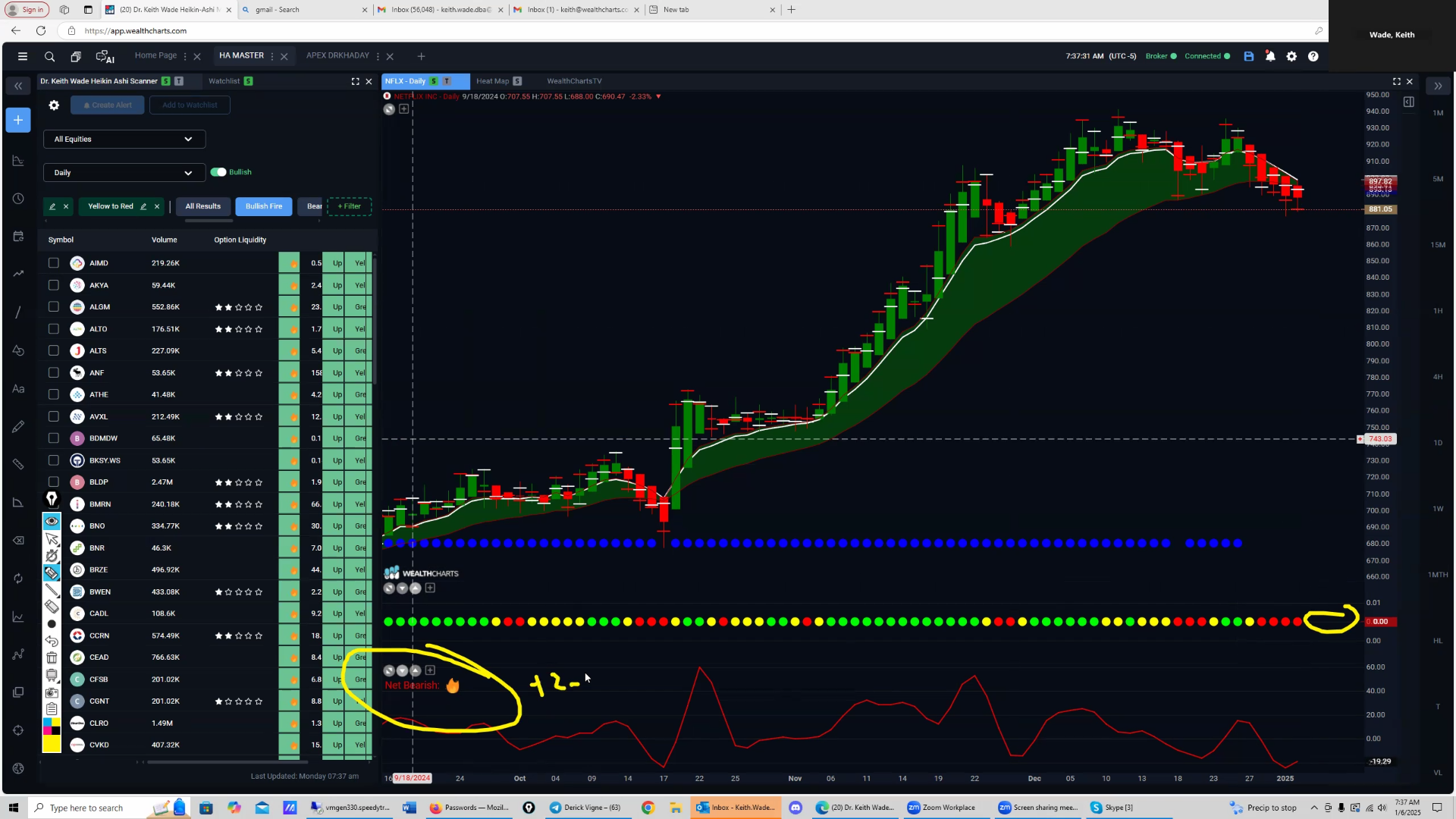Toggle the chart side panel icon
The height and width of the screenshot is (819, 1456).
(1408, 102)
